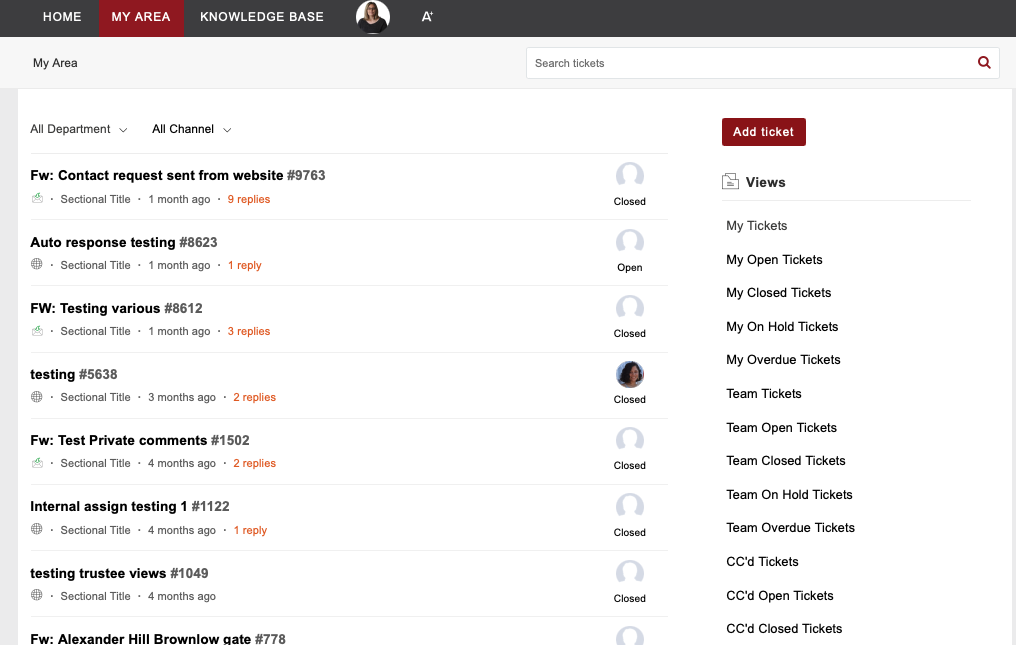The height and width of the screenshot is (645, 1016).
Task: Show 9 replies on ticket #9763
Action: point(249,199)
